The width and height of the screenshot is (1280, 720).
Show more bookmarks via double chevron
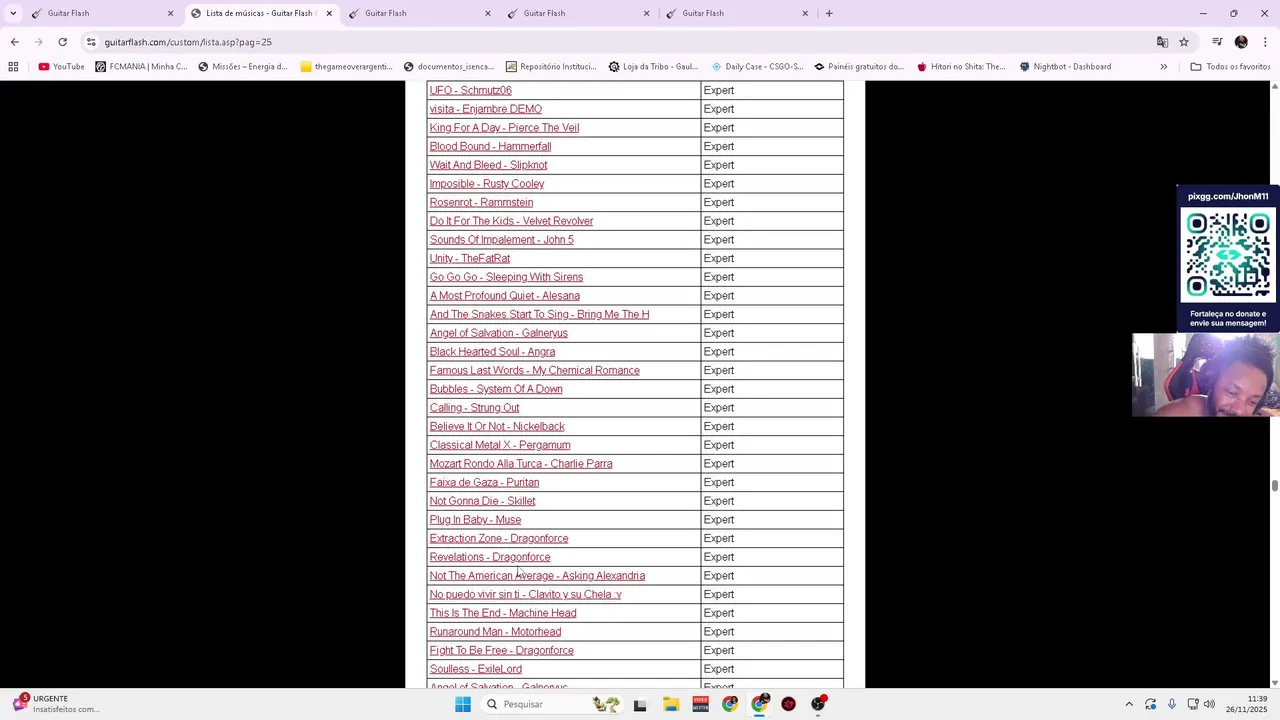(1163, 67)
